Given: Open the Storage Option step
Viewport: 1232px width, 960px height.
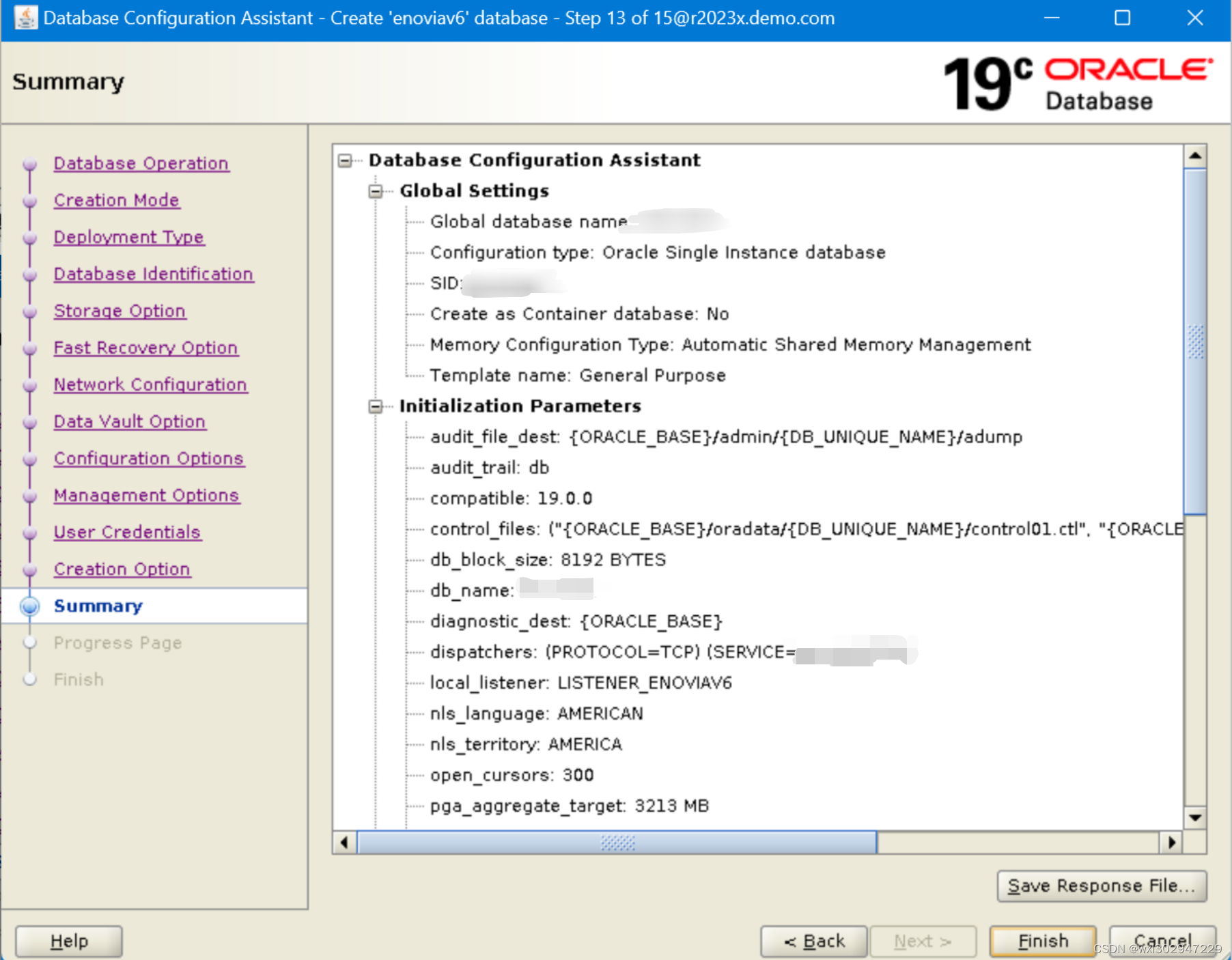Looking at the screenshot, I should pyautogui.click(x=120, y=311).
